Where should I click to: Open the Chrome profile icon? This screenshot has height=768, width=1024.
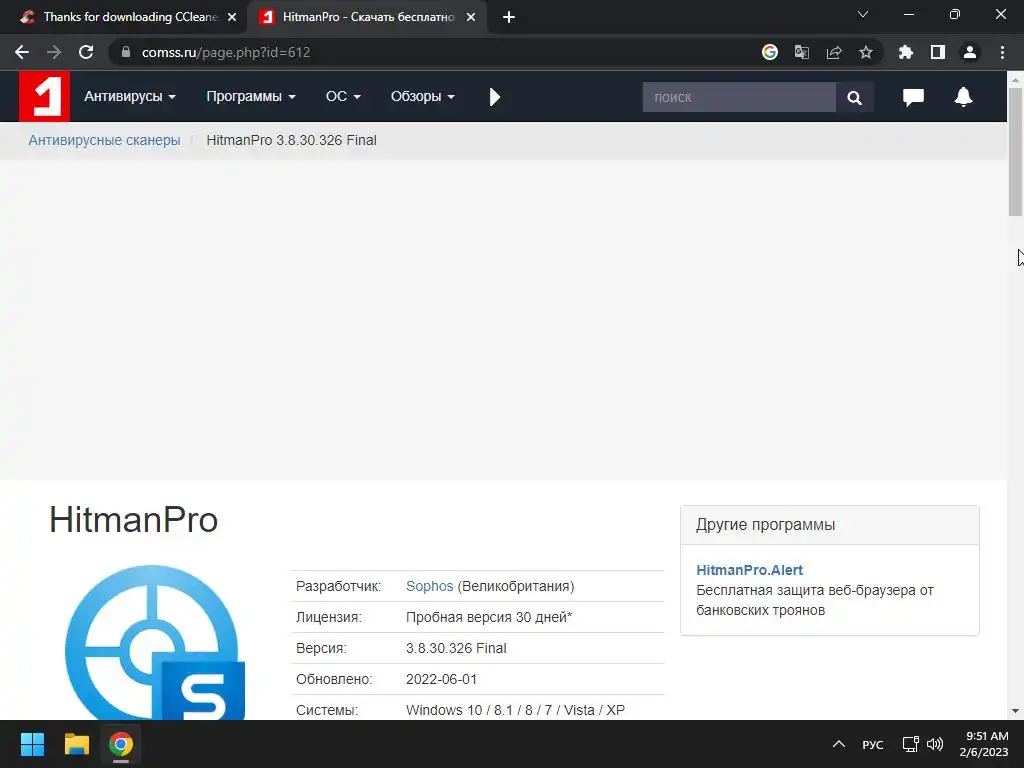pos(970,52)
